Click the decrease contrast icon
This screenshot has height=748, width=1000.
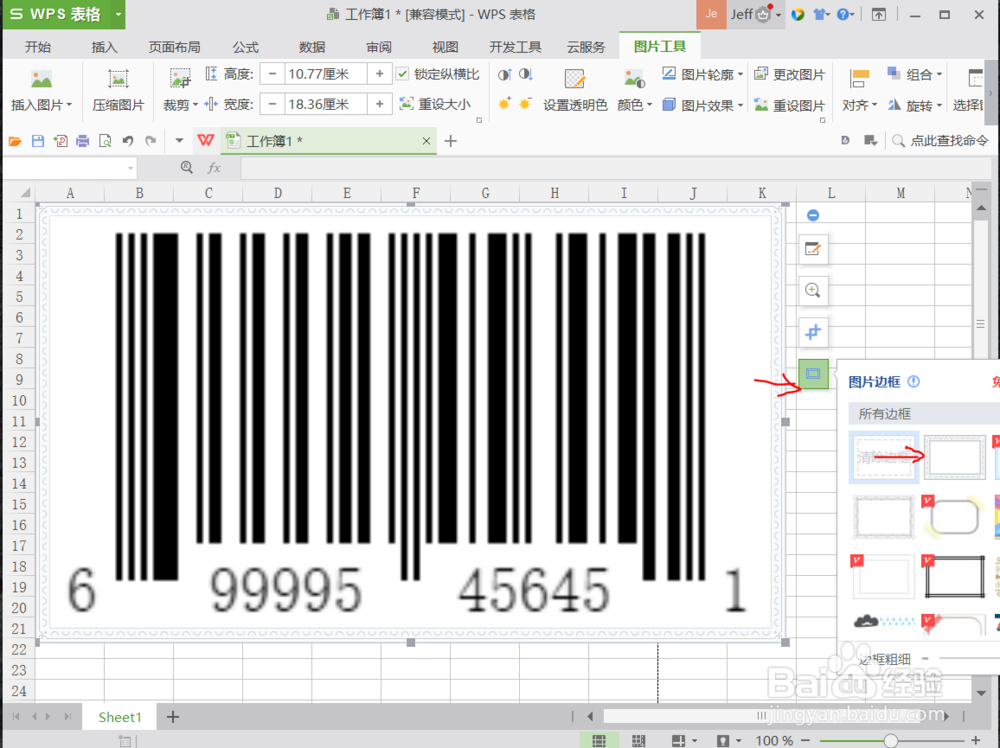(526, 75)
